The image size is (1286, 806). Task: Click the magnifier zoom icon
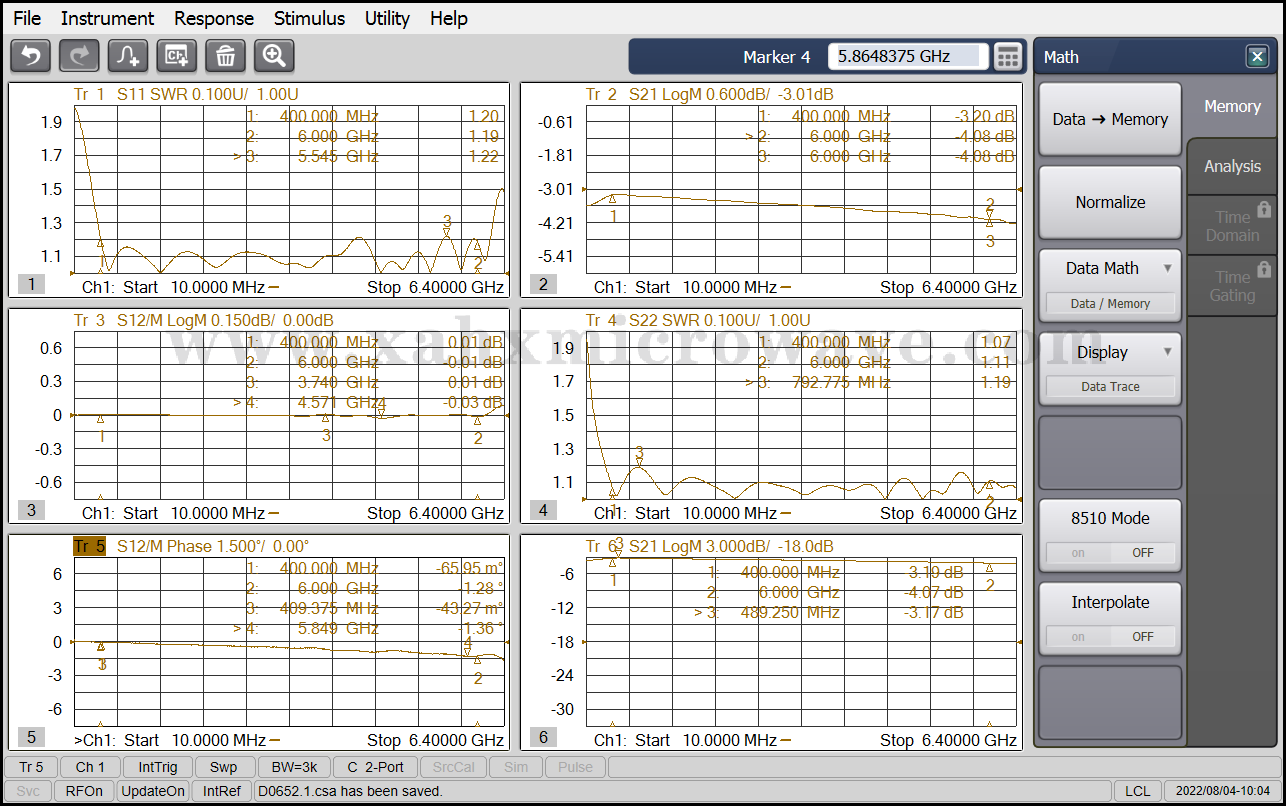[274, 56]
